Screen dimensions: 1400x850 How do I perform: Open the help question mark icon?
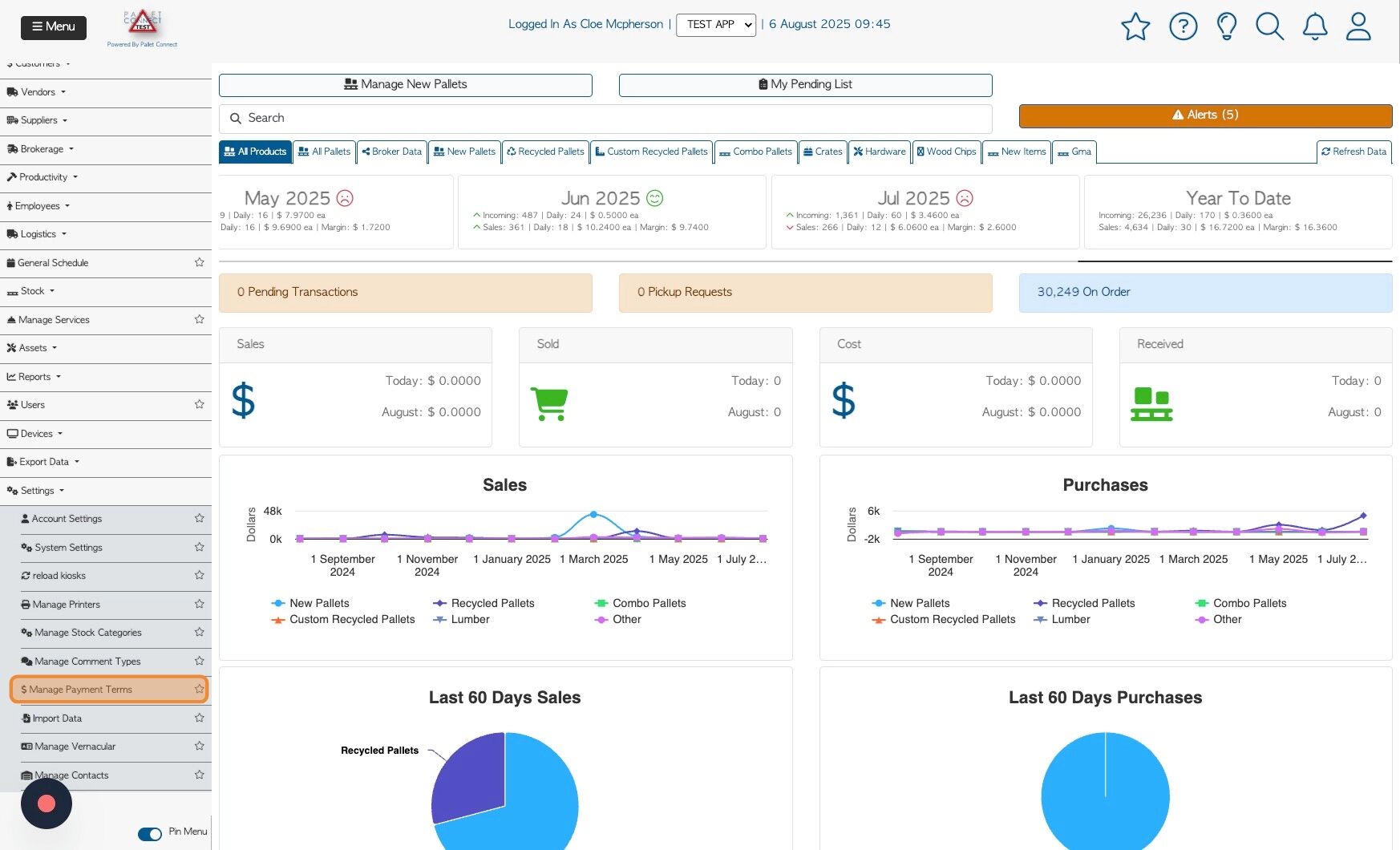click(1184, 26)
